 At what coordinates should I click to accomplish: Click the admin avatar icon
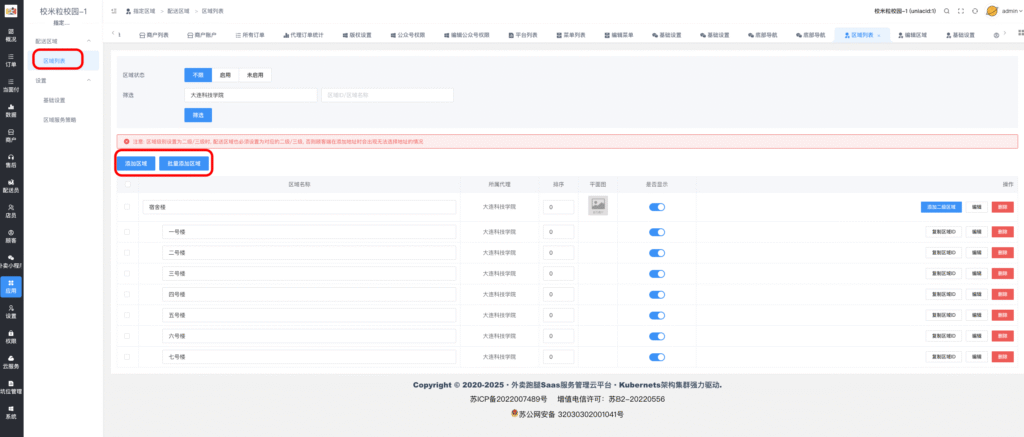pyautogui.click(x=992, y=11)
